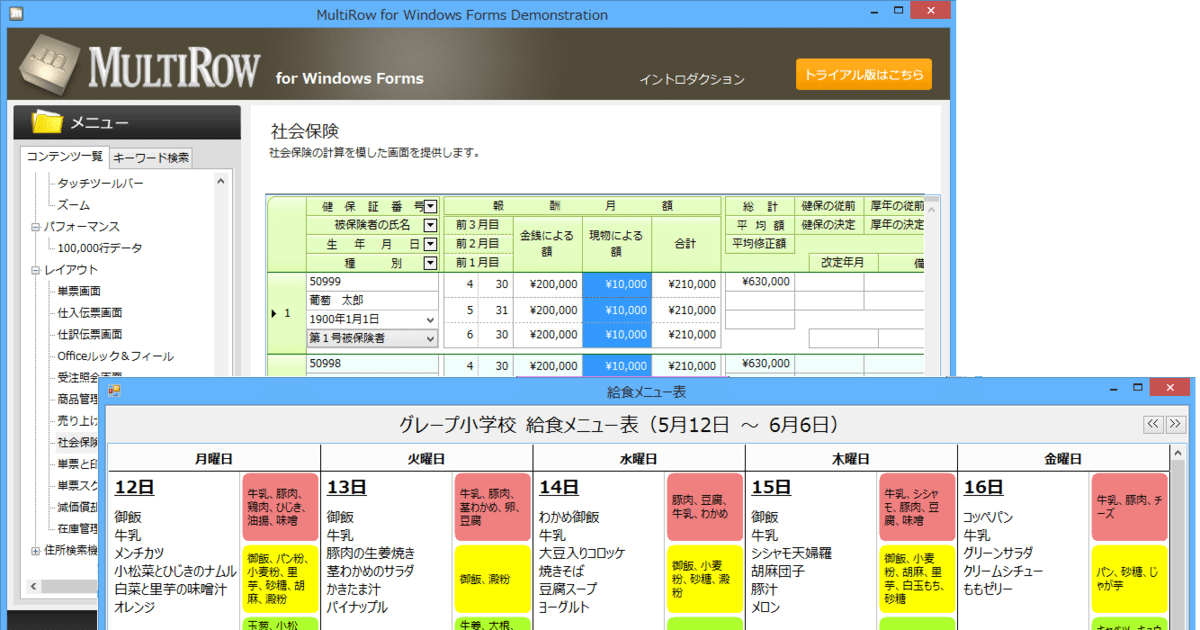Screen dimensions: 1200x630
Task: Open the 第1号被保険者 combo box
Action: pyautogui.click(x=430, y=339)
